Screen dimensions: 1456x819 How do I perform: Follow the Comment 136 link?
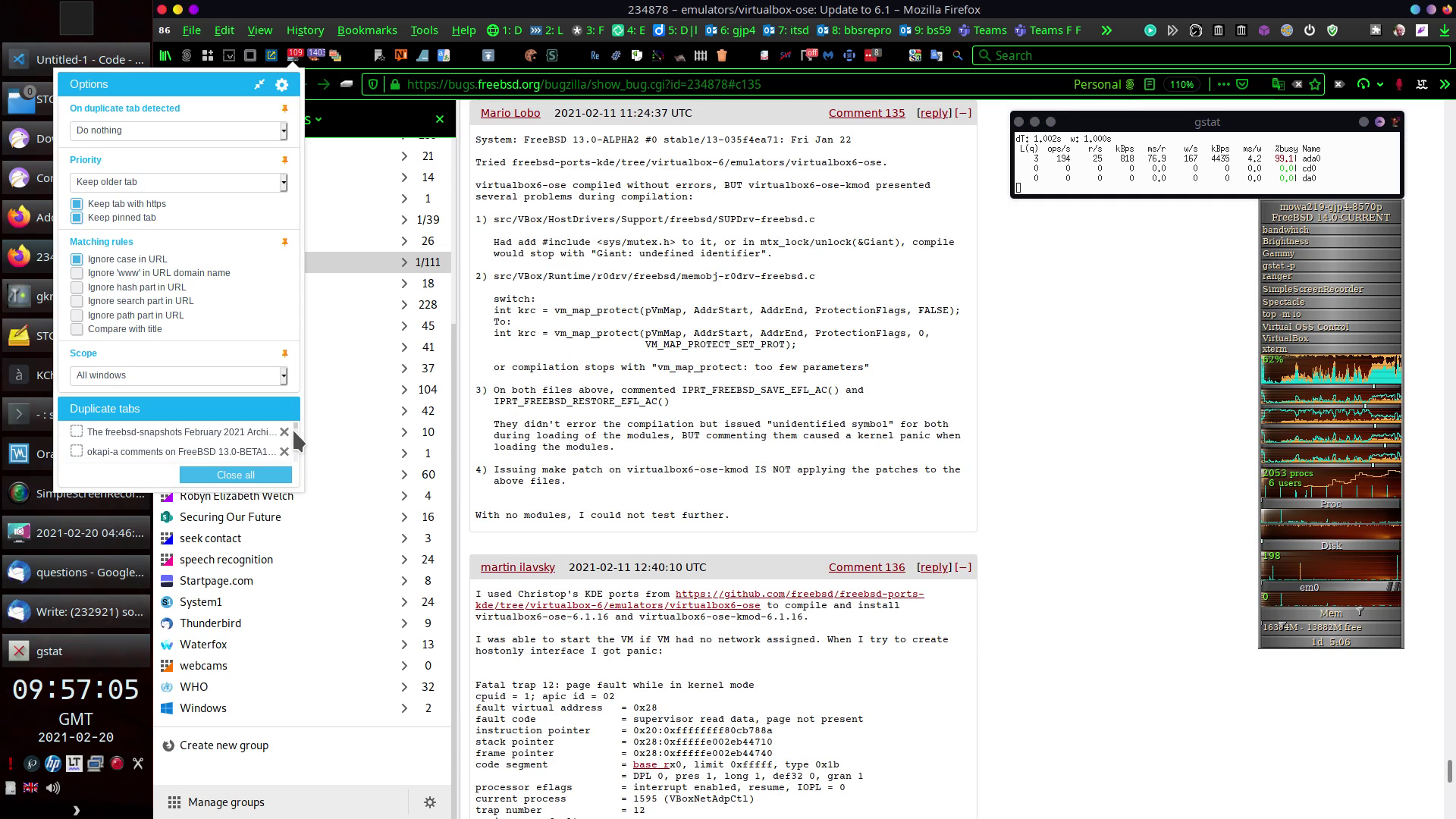(866, 567)
